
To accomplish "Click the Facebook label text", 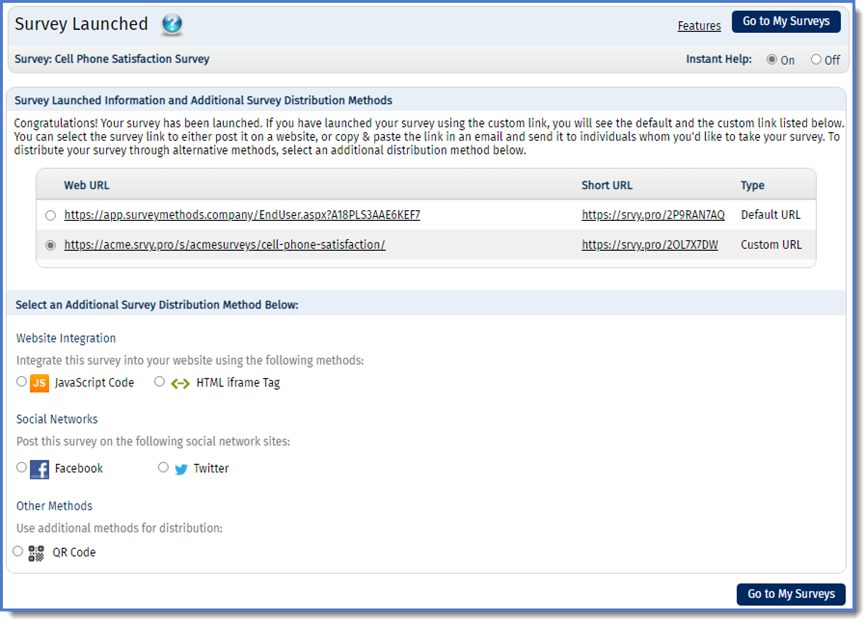I will point(79,469).
